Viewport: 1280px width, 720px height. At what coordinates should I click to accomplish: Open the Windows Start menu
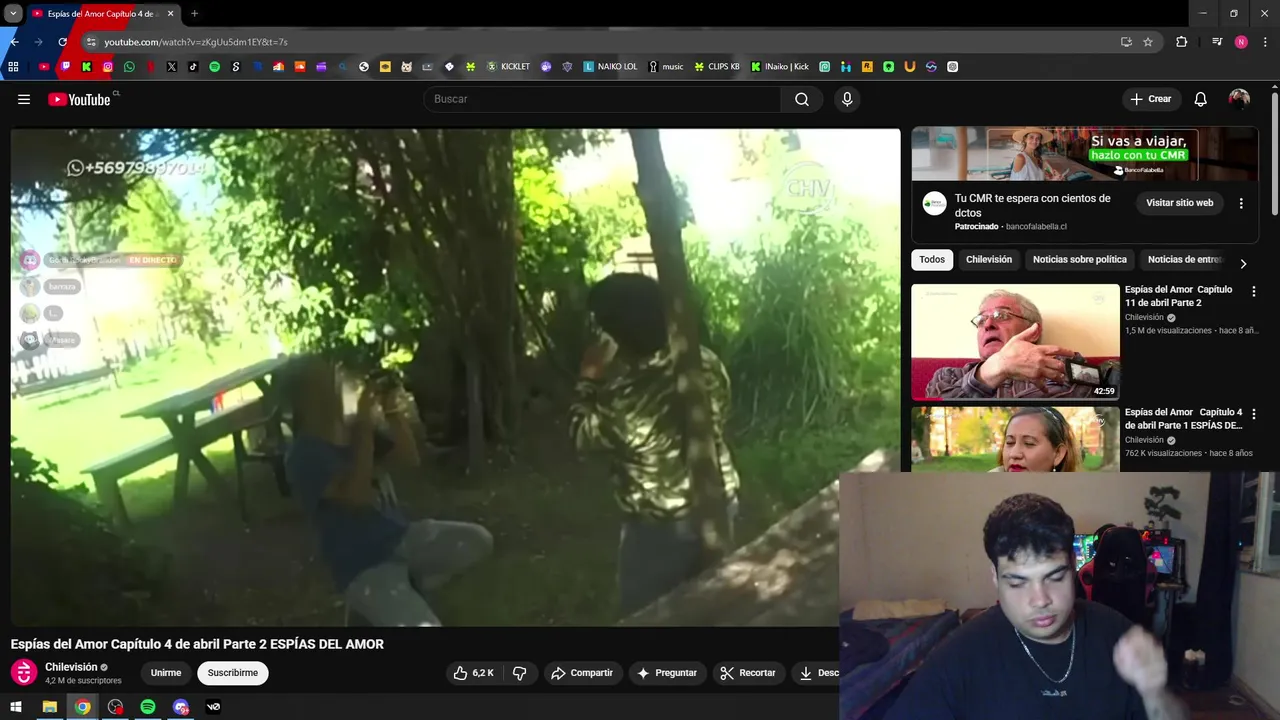(16, 707)
